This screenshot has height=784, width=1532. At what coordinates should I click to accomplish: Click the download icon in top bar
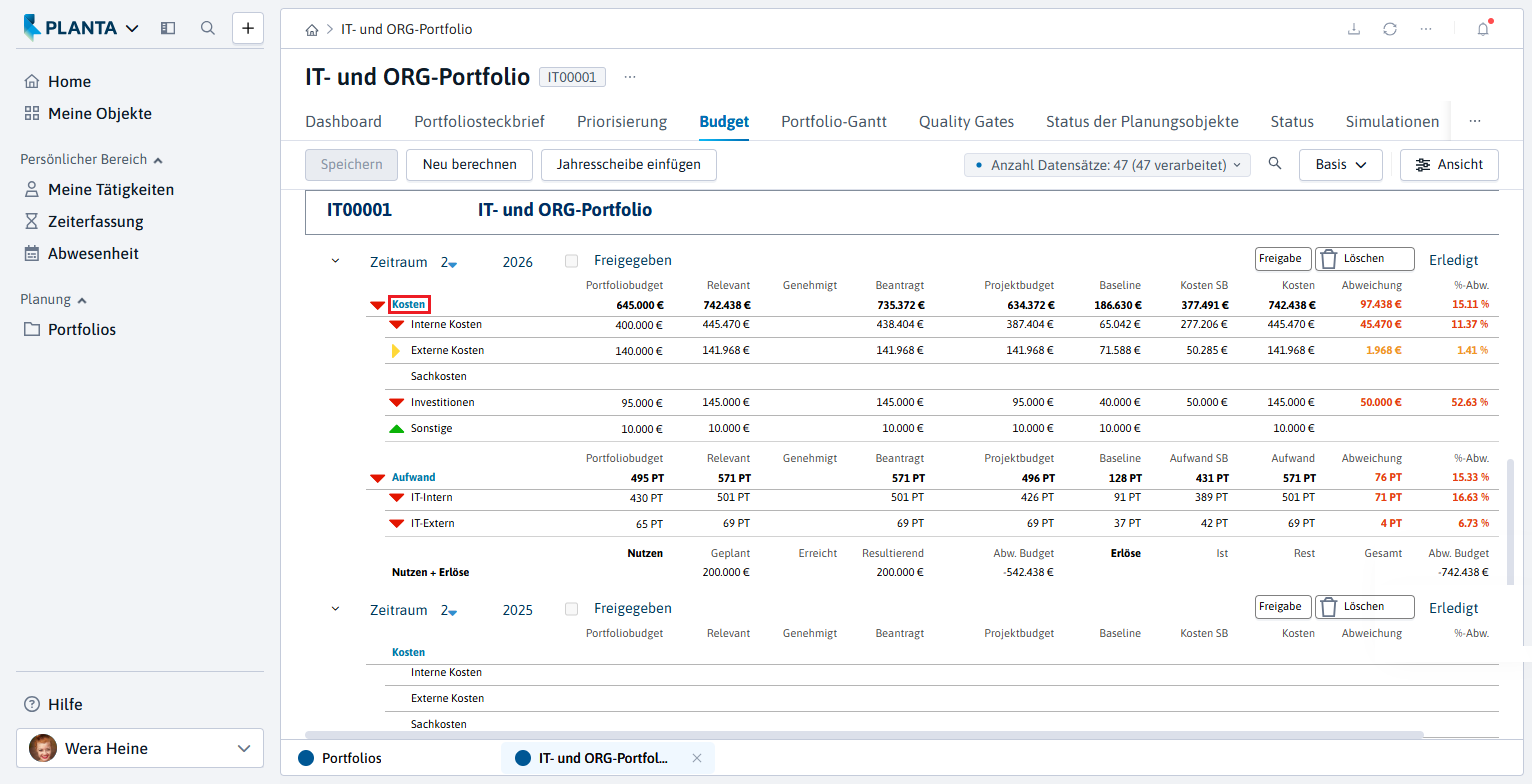(1354, 29)
